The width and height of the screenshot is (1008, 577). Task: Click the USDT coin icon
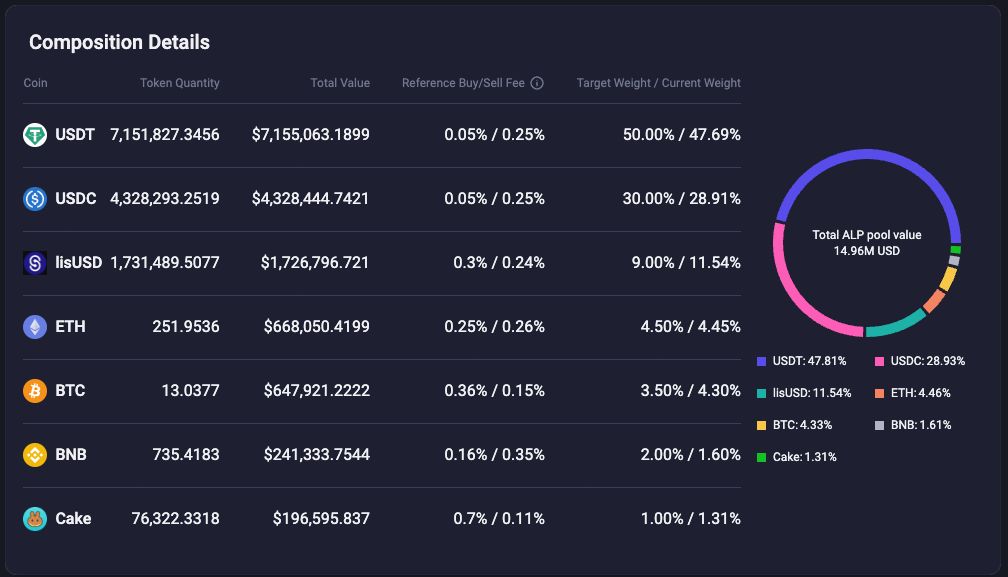tap(34, 134)
